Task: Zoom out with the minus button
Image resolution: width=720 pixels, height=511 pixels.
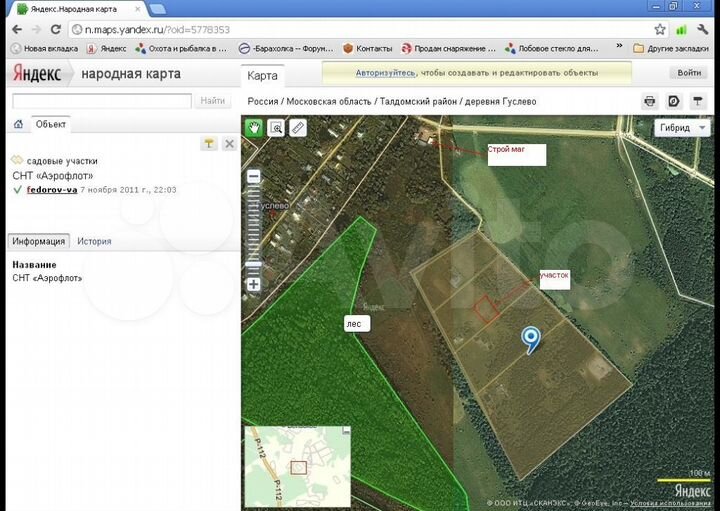Action: pyautogui.click(x=253, y=176)
